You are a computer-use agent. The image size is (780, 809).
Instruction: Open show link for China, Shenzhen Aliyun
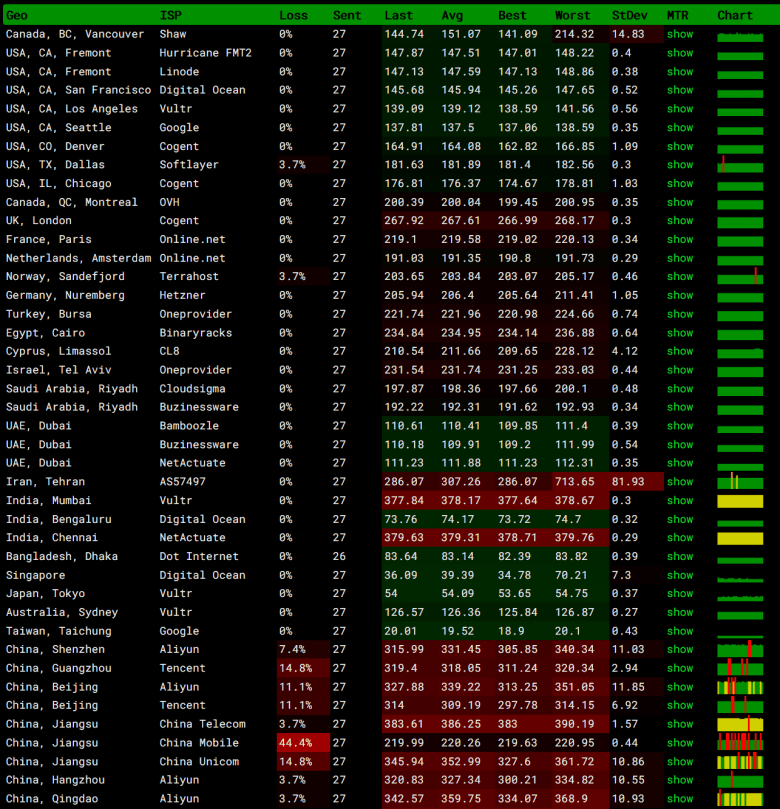[679, 650]
